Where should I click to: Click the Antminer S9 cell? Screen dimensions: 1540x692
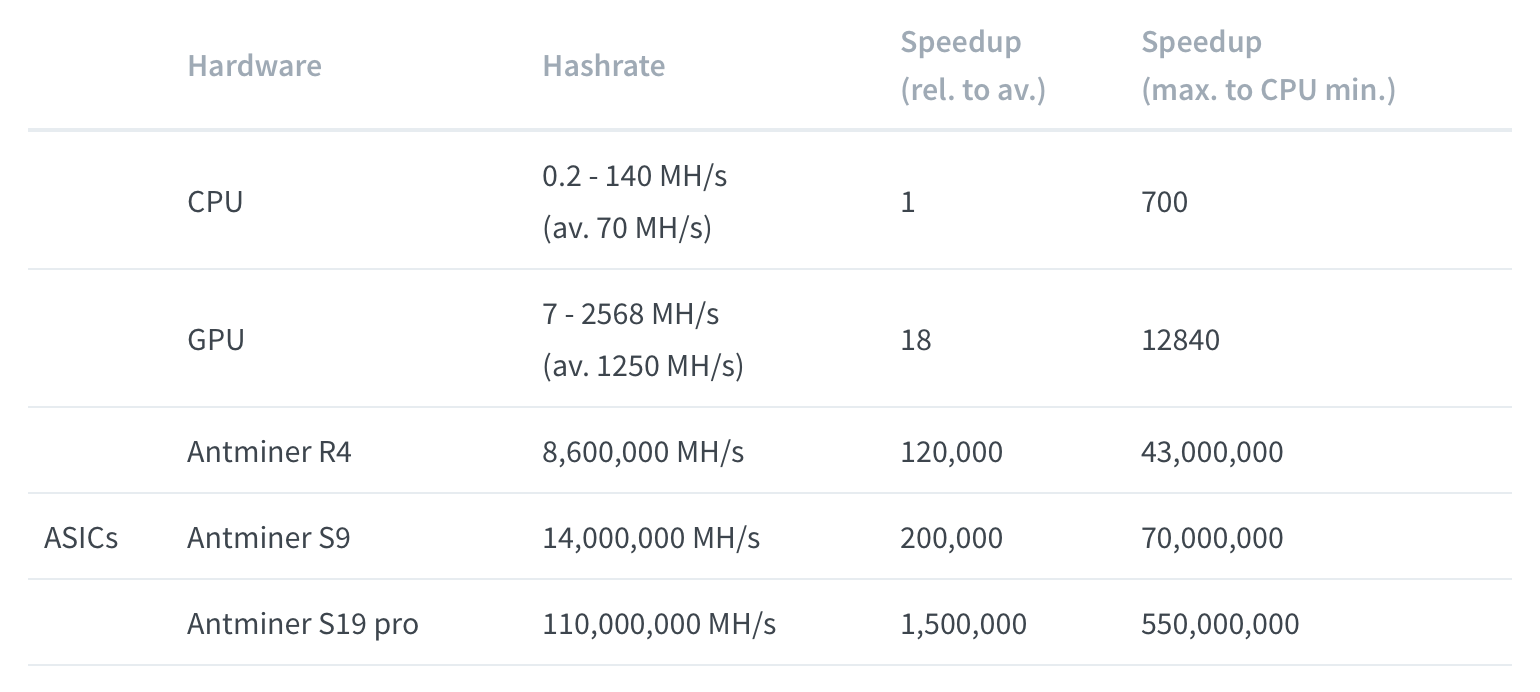click(269, 538)
